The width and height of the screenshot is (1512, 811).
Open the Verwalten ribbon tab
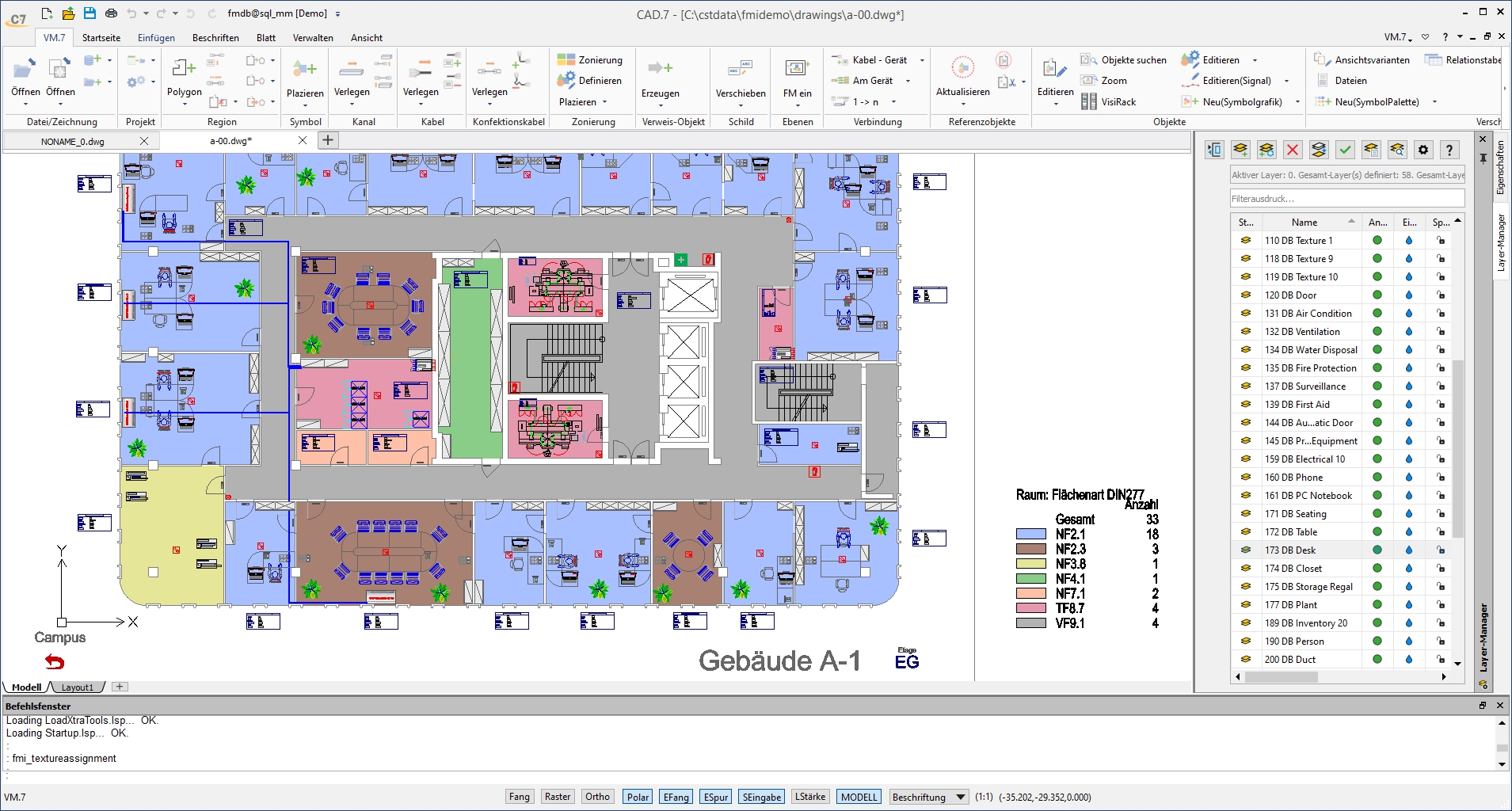[x=313, y=37]
